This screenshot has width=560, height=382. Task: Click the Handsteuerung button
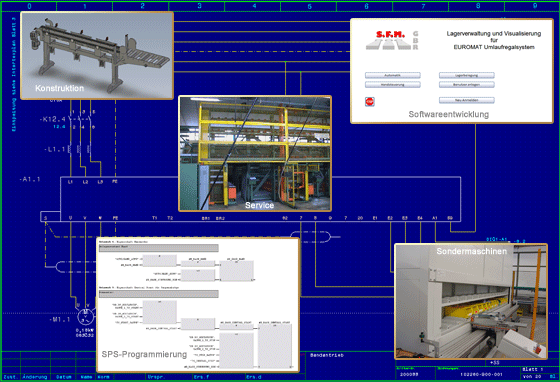[392, 85]
